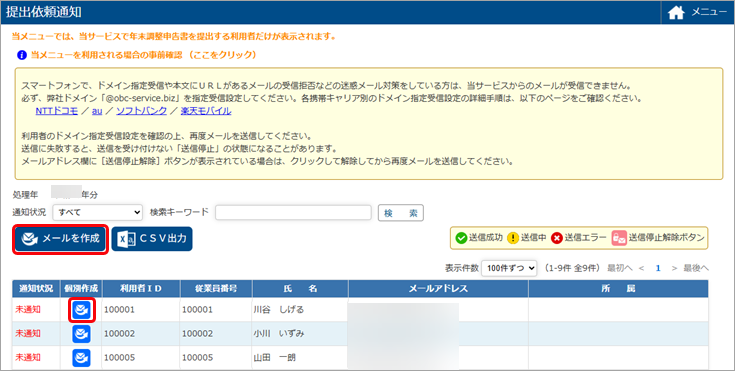Select the 未通知 status of user 100001

tap(28, 310)
